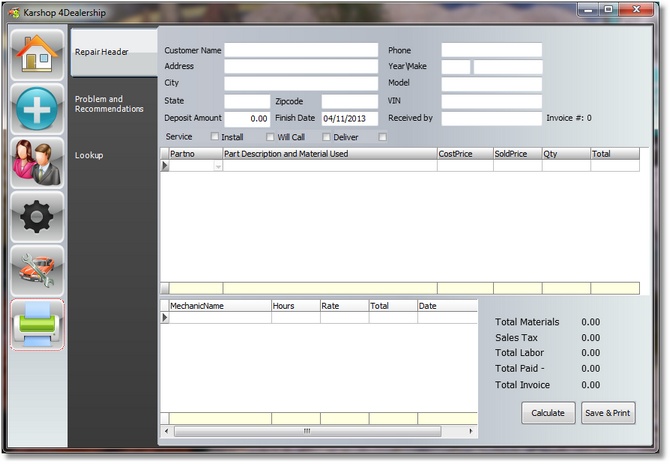This screenshot has width=670, height=464.
Task: Tick the Install service checkbox
Action: 214,137
